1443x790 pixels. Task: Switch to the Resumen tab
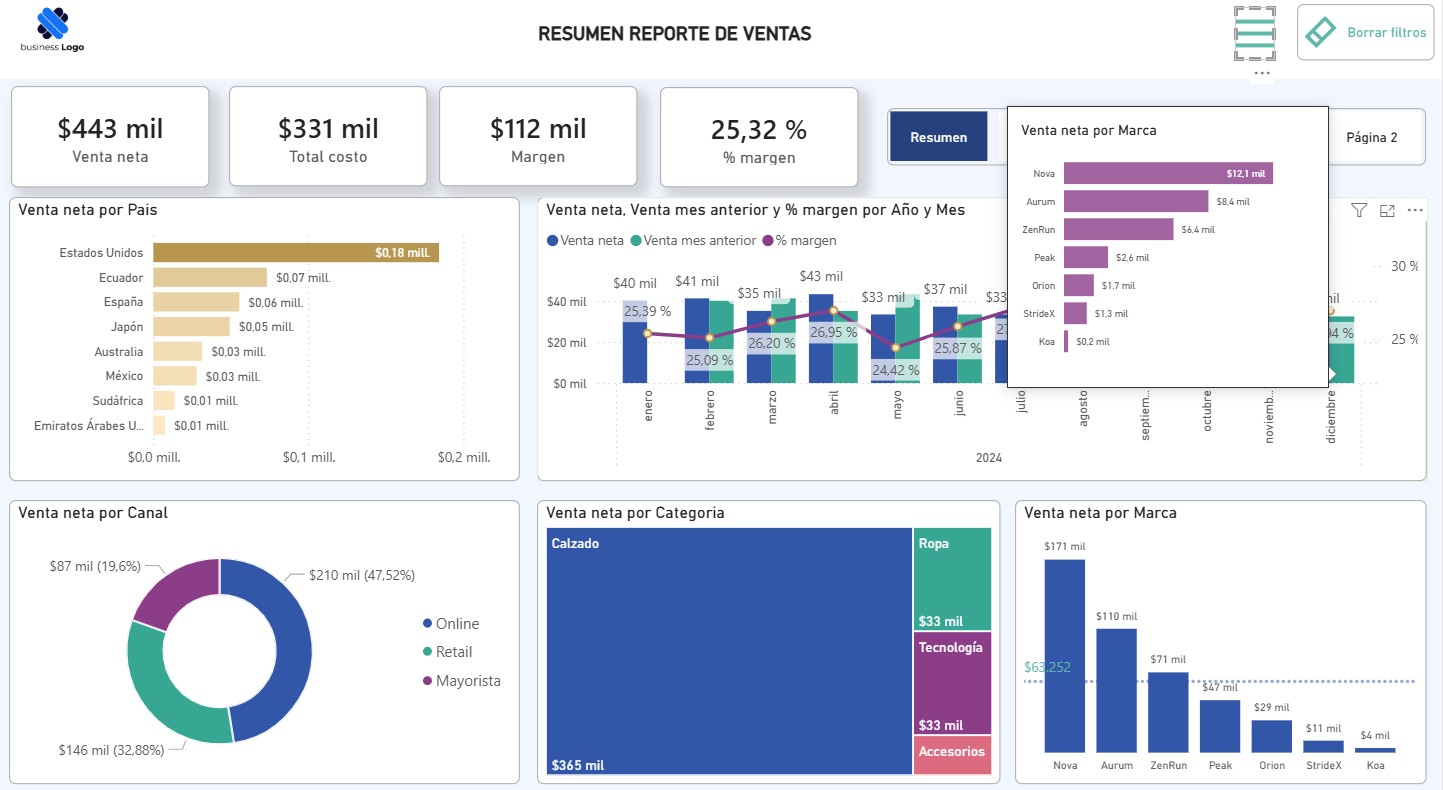coord(940,137)
